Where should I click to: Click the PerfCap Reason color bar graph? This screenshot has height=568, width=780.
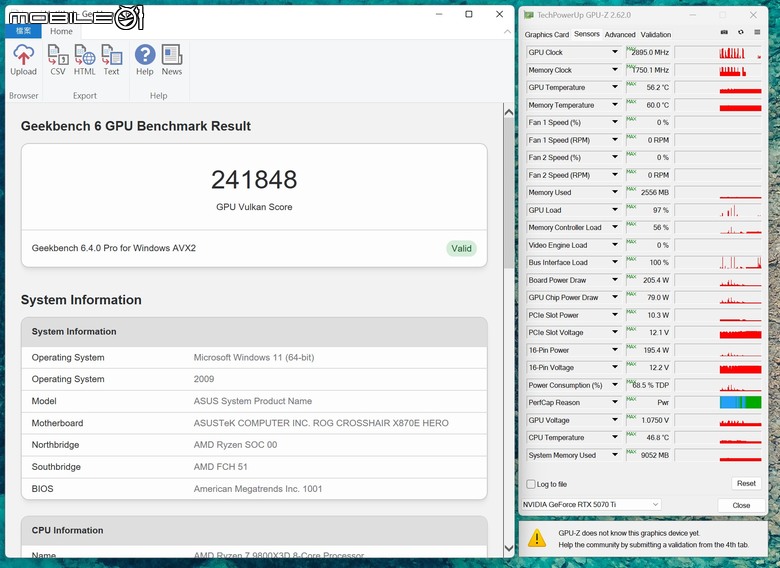(740, 402)
